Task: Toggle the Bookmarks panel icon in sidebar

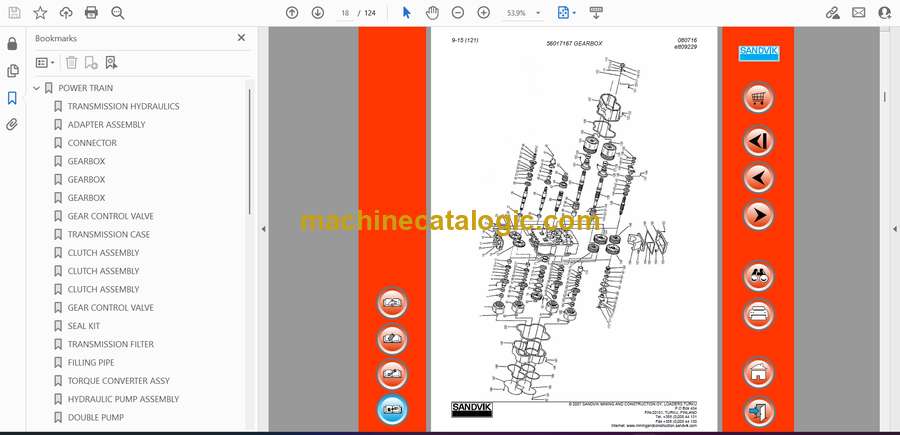Action: (x=12, y=98)
